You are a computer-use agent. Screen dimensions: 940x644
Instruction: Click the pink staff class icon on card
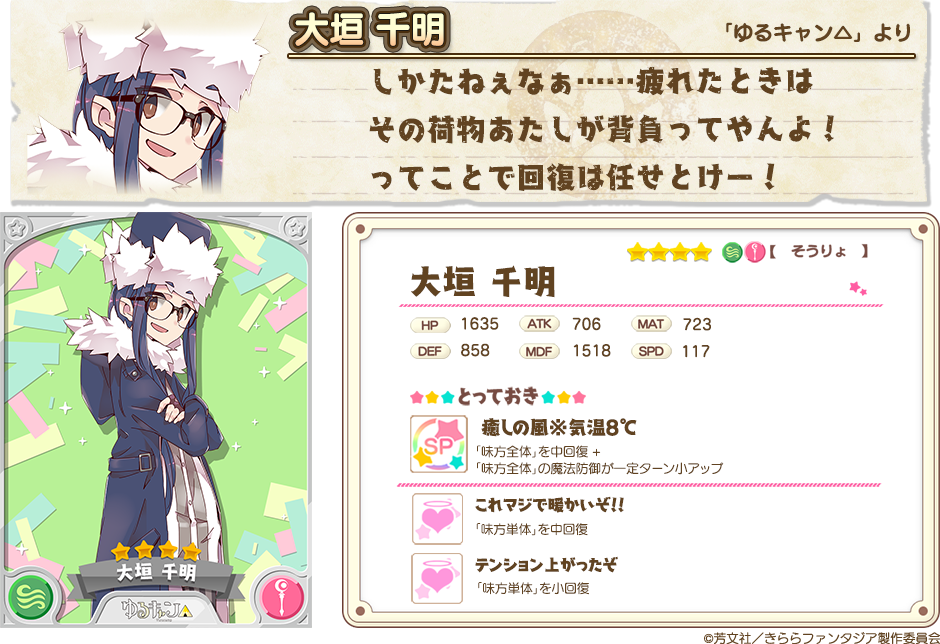click(283, 597)
